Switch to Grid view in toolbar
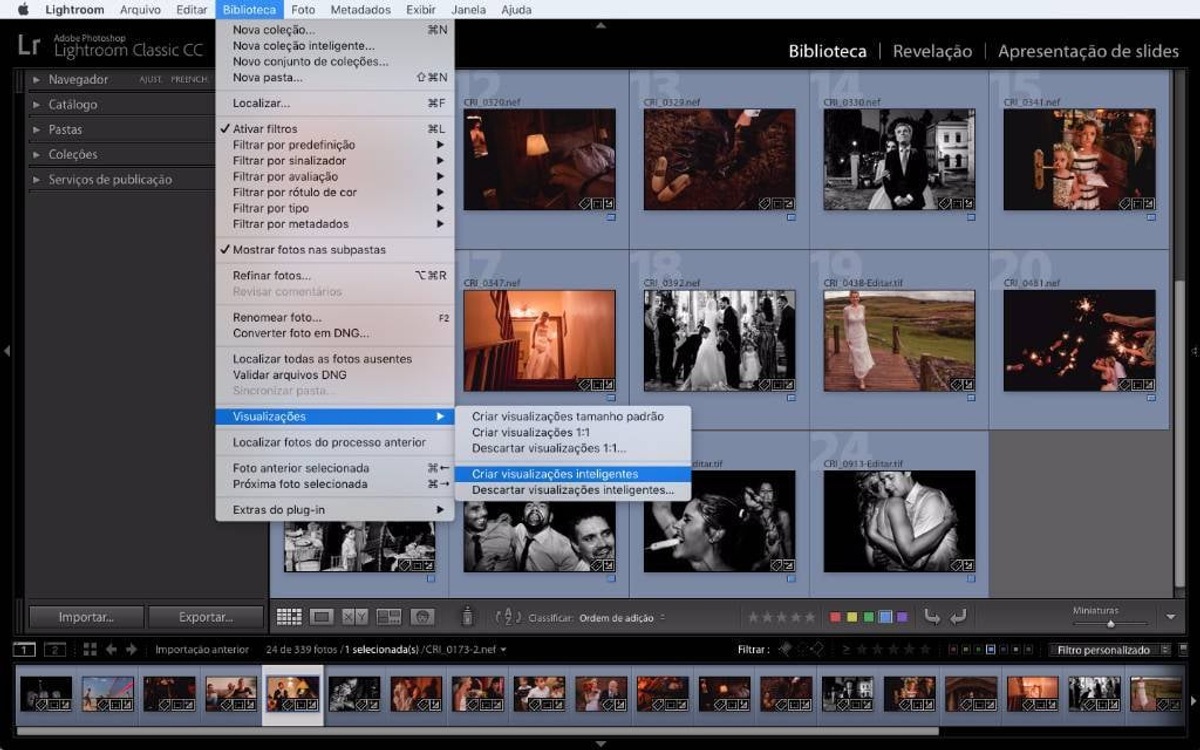 pyautogui.click(x=289, y=617)
